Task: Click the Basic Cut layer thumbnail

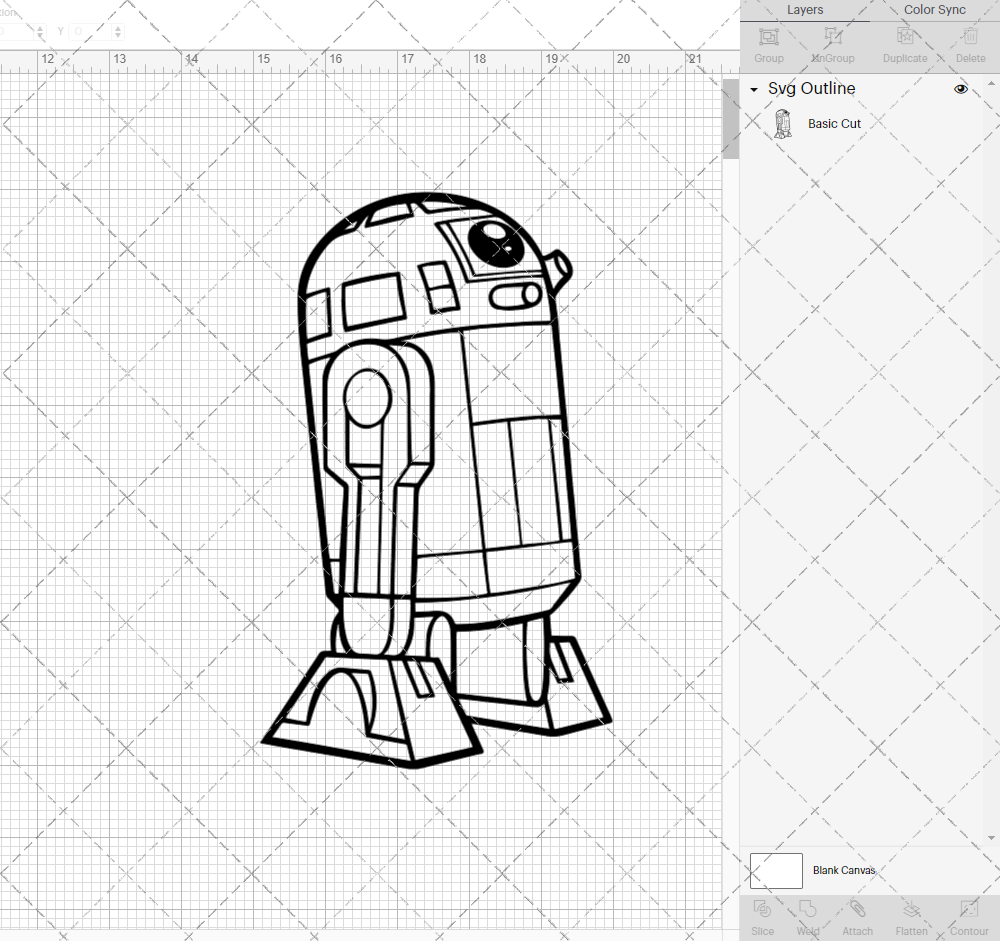Action: (x=783, y=123)
